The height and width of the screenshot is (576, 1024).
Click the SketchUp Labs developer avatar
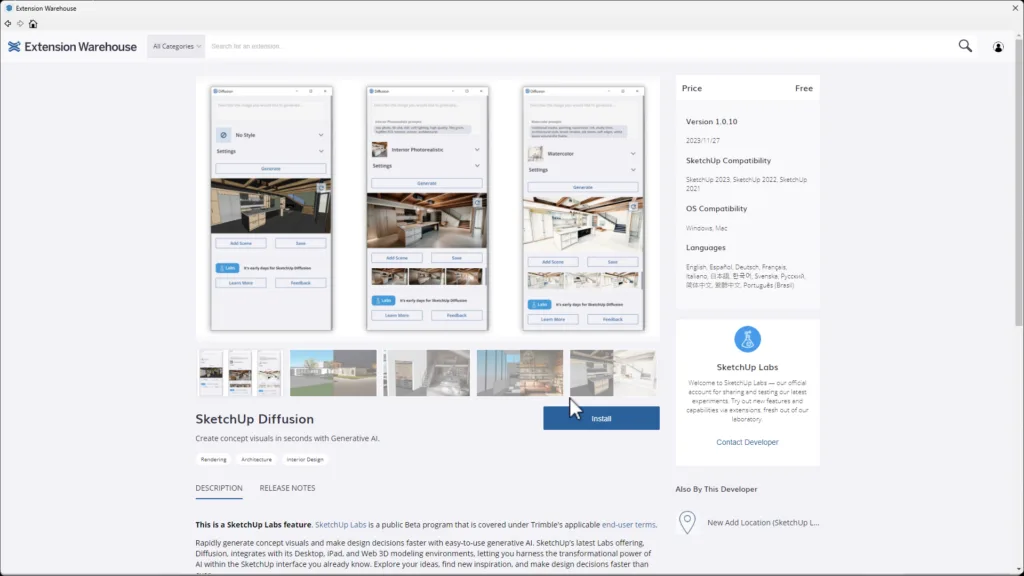coord(747,339)
